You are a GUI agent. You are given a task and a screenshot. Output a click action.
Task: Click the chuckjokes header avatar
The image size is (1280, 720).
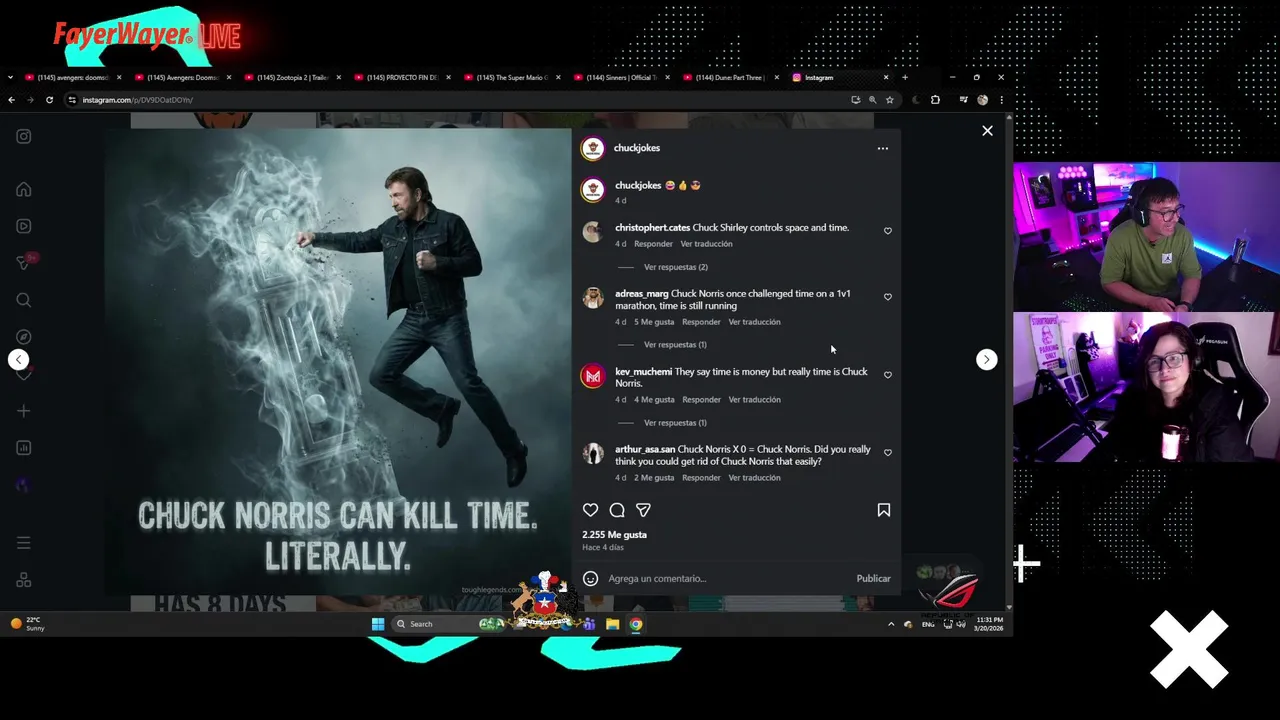coord(593,148)
